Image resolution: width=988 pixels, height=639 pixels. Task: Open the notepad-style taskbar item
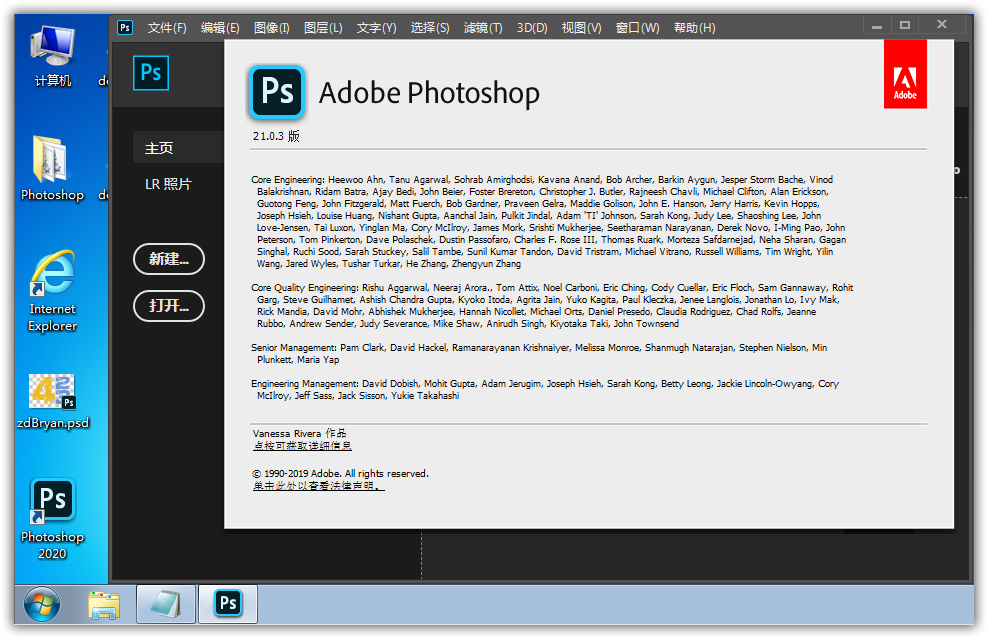[166, 604]
